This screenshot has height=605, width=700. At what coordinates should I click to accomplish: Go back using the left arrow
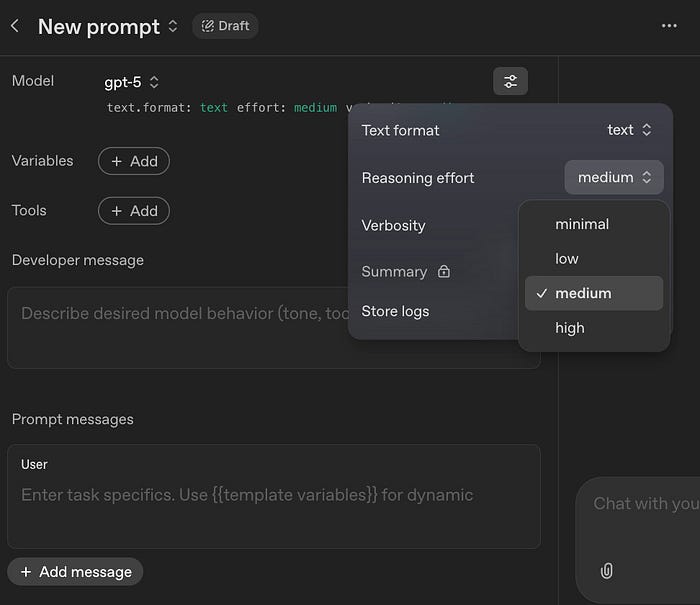[x=15, y=26]
